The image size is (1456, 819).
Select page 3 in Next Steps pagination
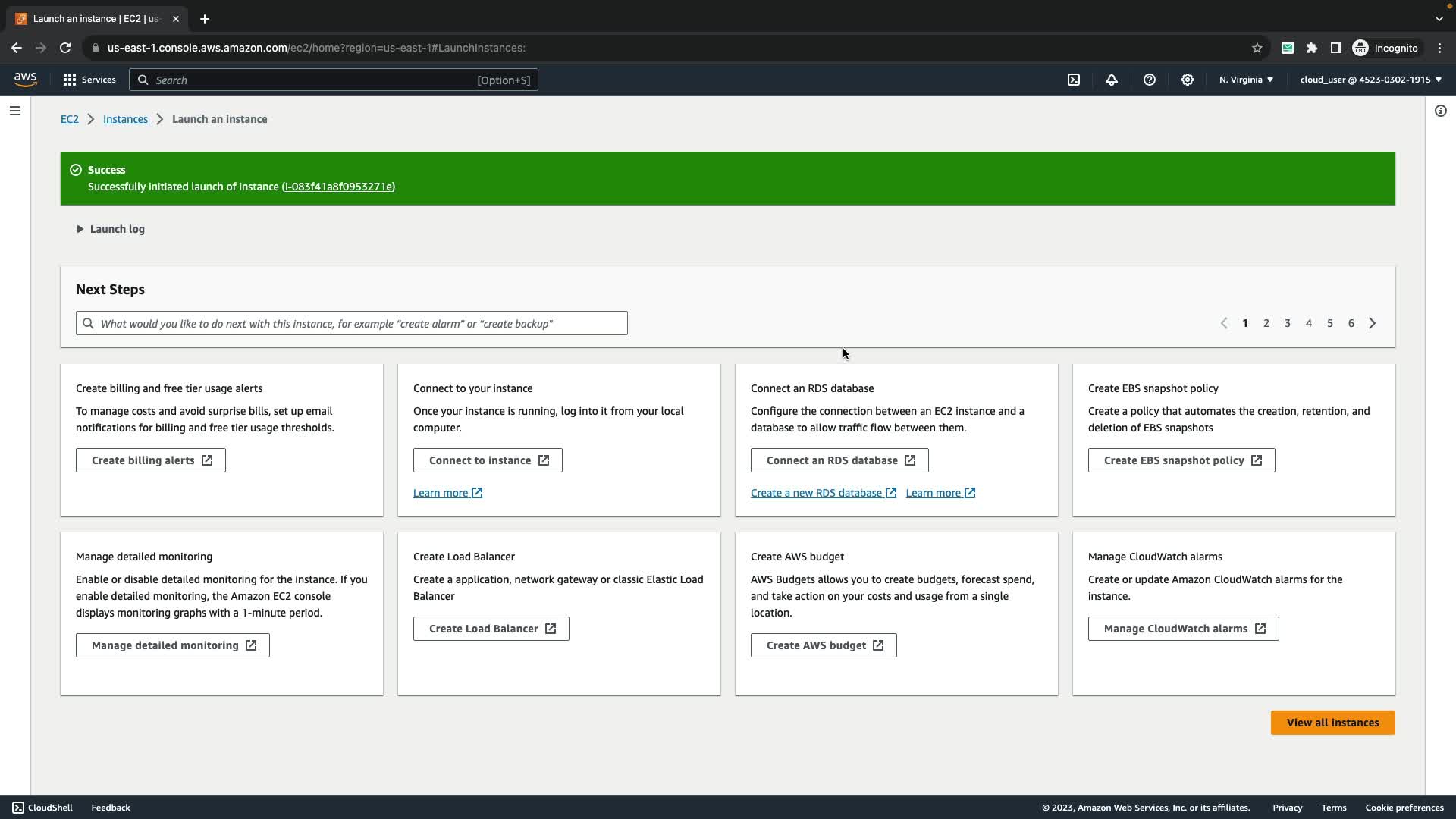[x=1288, y=323]
